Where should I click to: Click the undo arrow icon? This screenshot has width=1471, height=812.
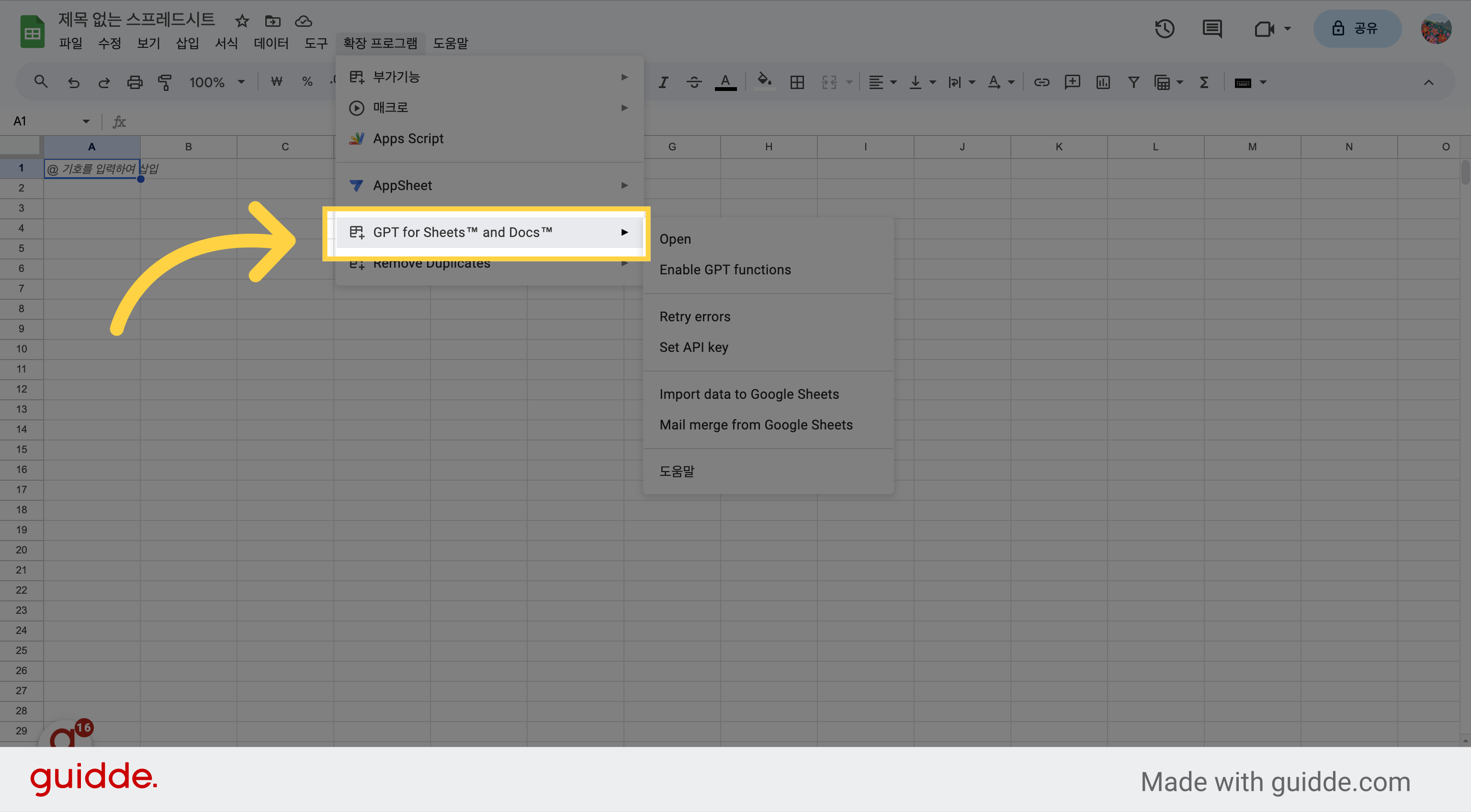click(x=73, y=83)
